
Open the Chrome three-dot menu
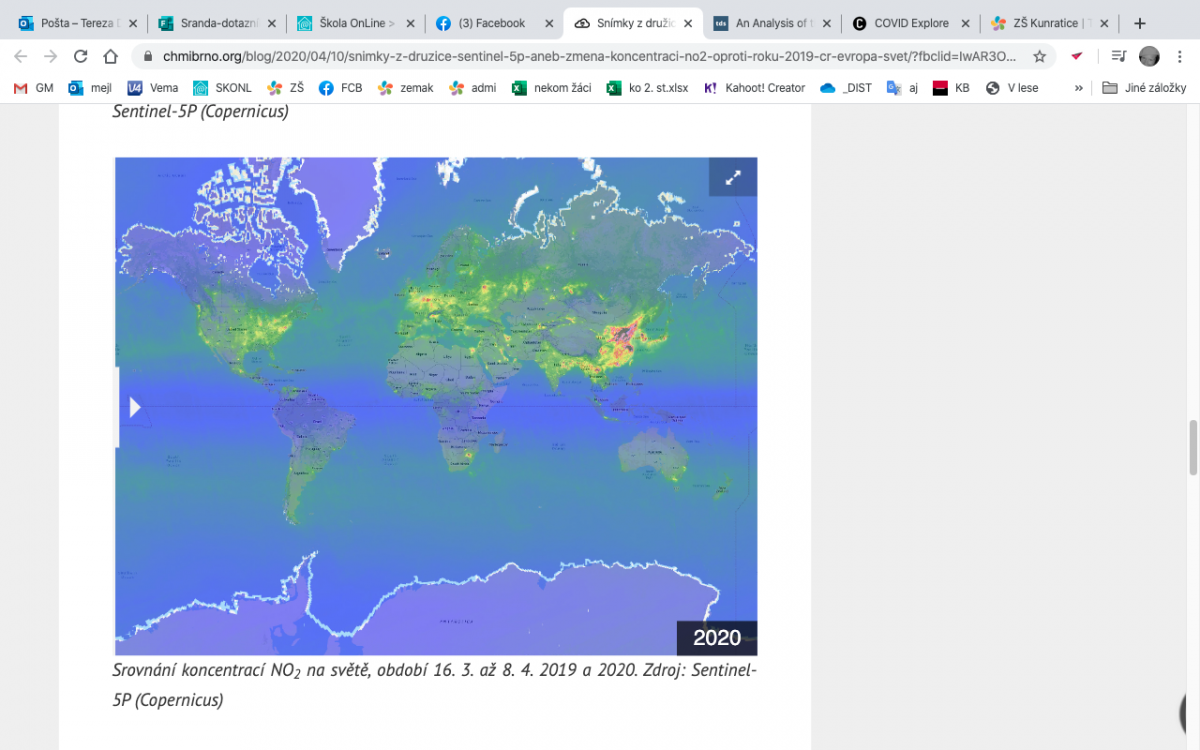click(1181, 56)
